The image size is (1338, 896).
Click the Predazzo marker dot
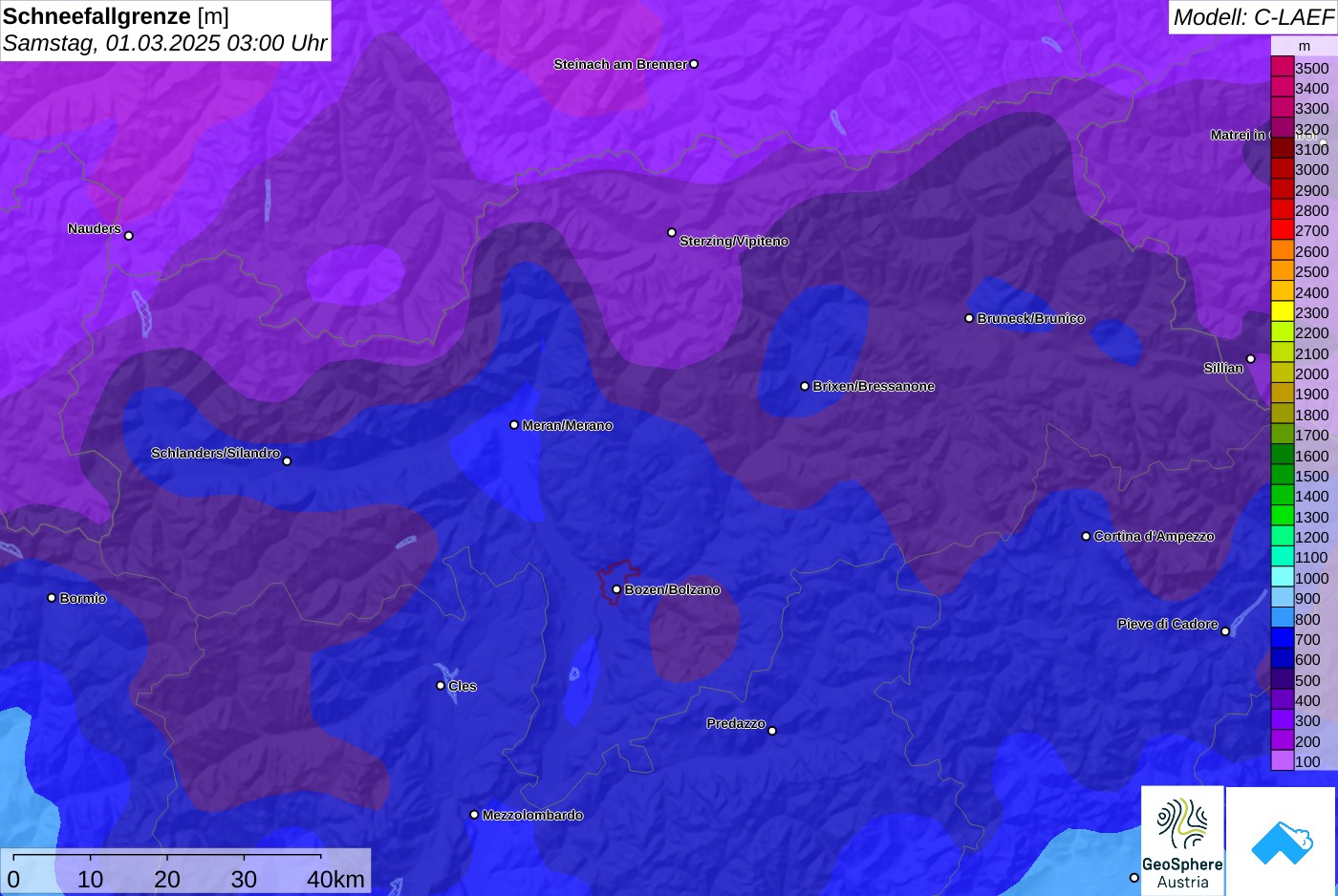coord(772,731)
